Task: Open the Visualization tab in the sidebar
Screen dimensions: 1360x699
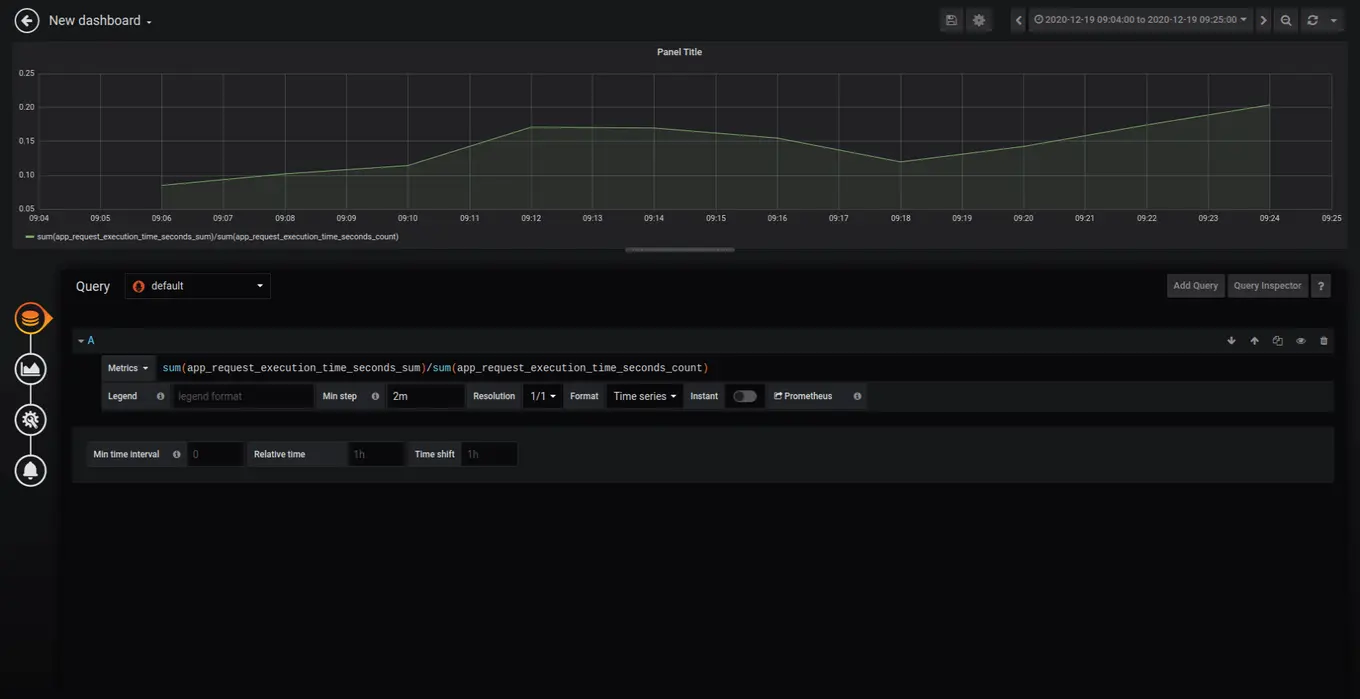Action: 31,369
